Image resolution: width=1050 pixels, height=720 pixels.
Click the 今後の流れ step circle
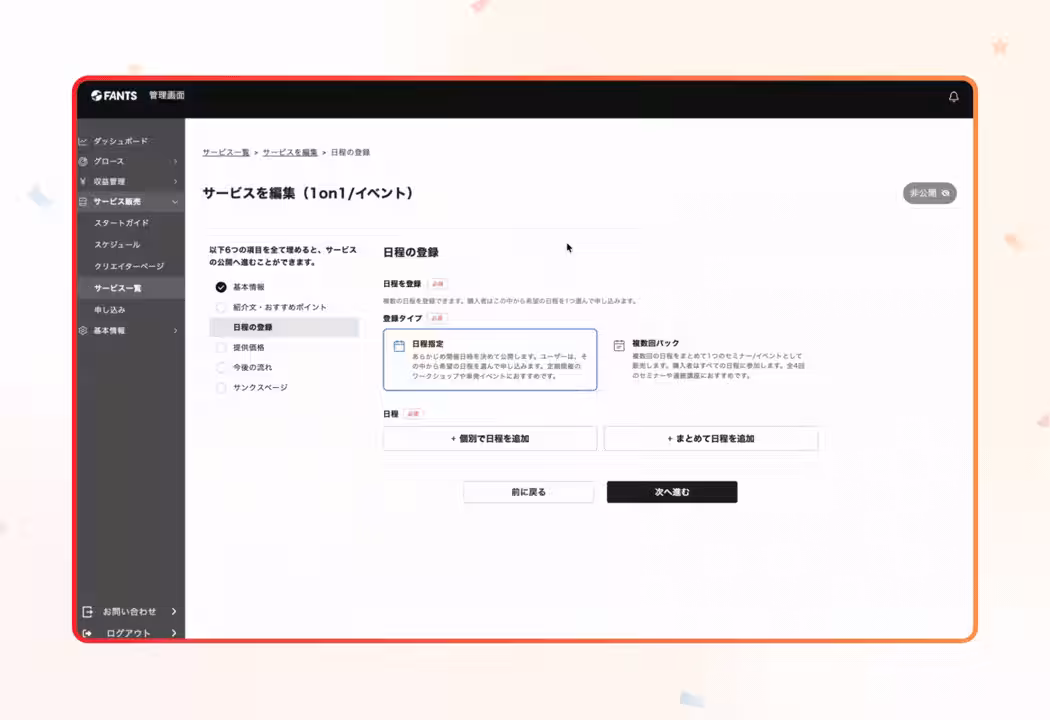pyautogui.click(x=221, y=367)
